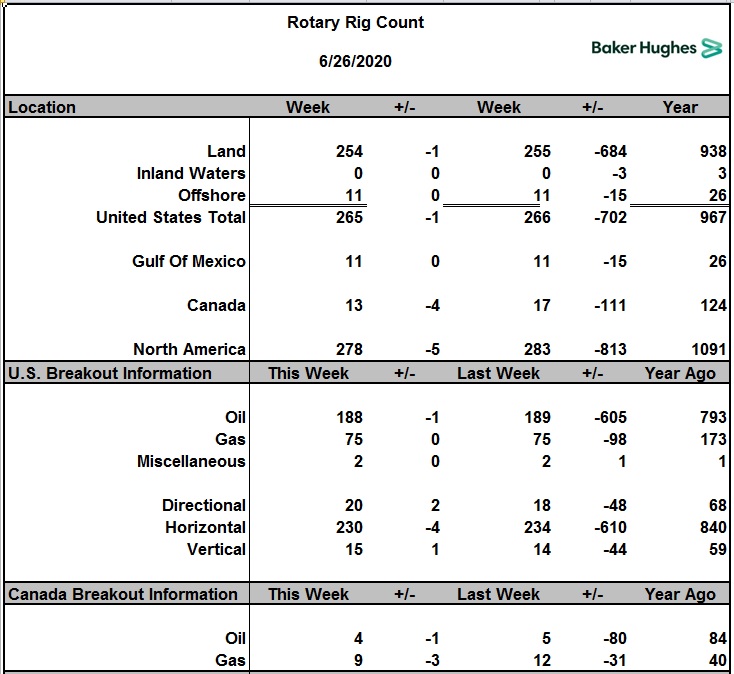Click Horizontal year-ago value 840
The image size is (734, 674).
712,527
